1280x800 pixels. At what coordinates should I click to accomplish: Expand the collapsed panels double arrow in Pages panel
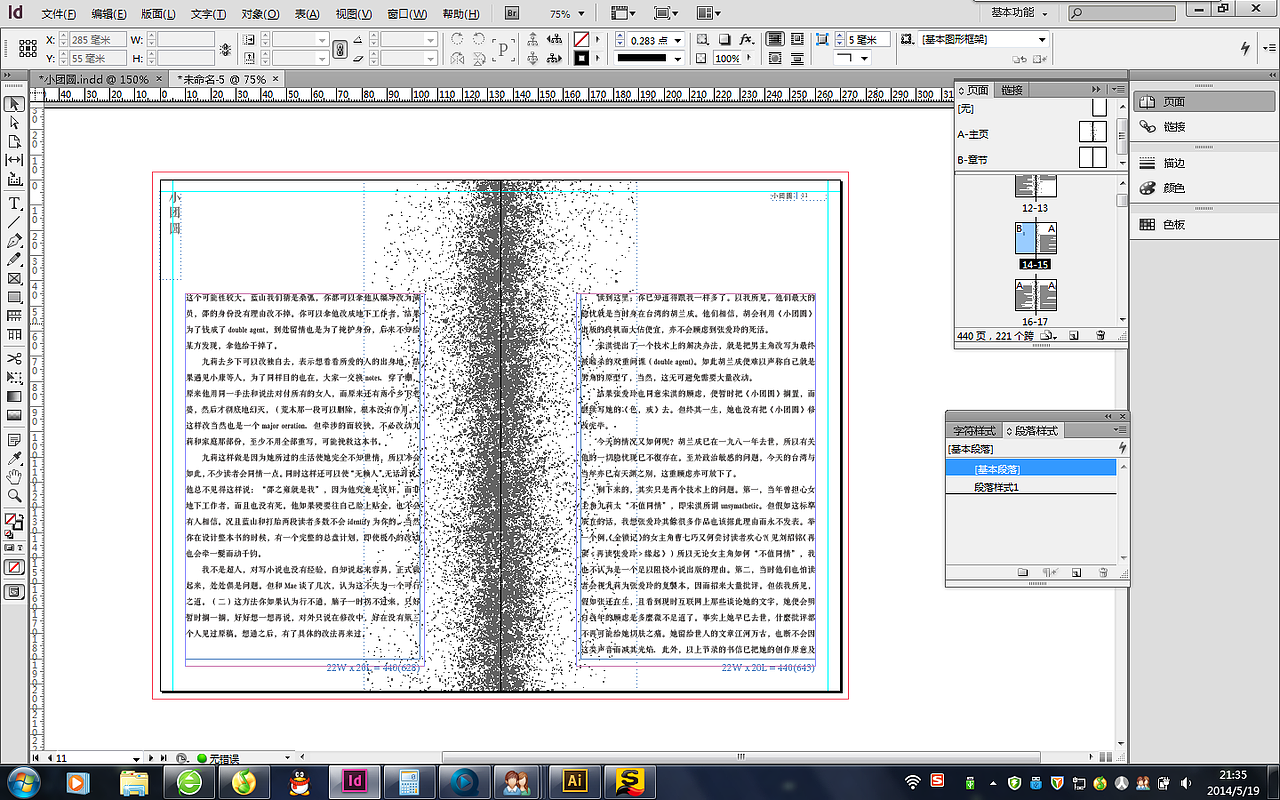coord(1097,90)
